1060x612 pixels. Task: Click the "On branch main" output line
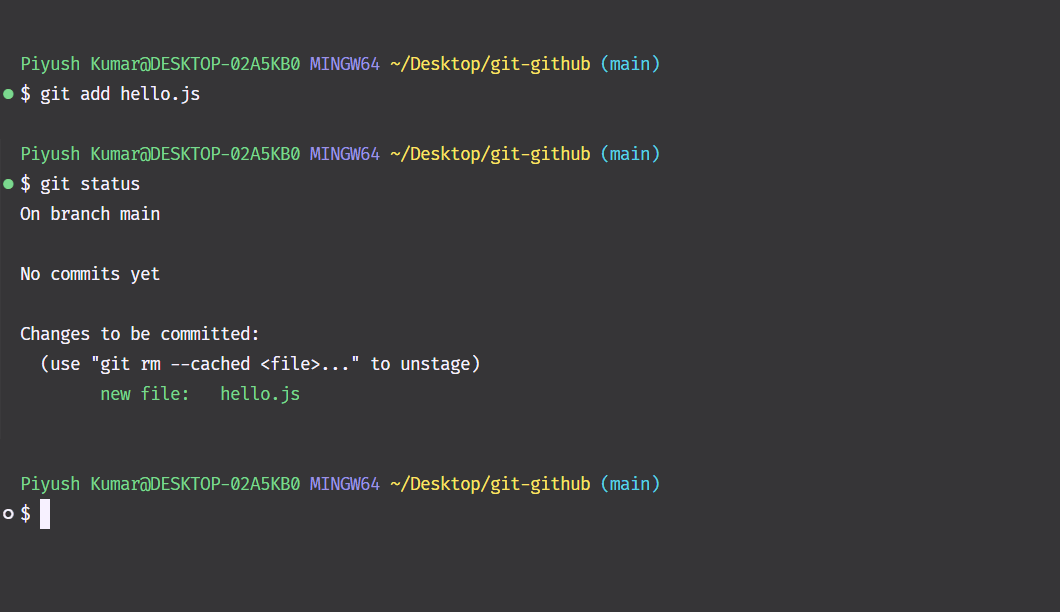90,214
